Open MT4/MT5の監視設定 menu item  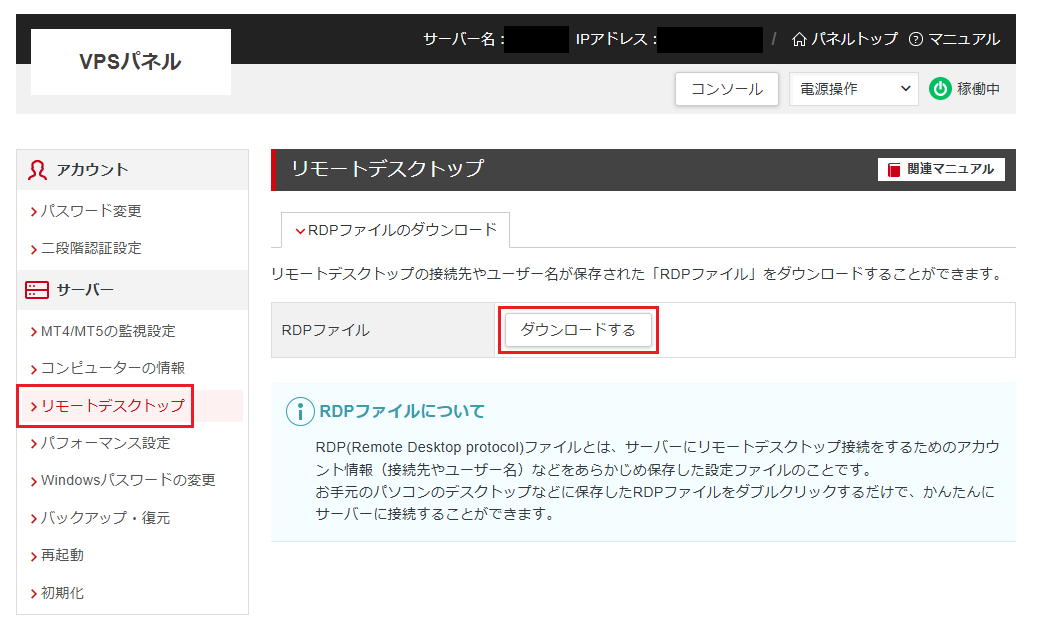[107, 331]
